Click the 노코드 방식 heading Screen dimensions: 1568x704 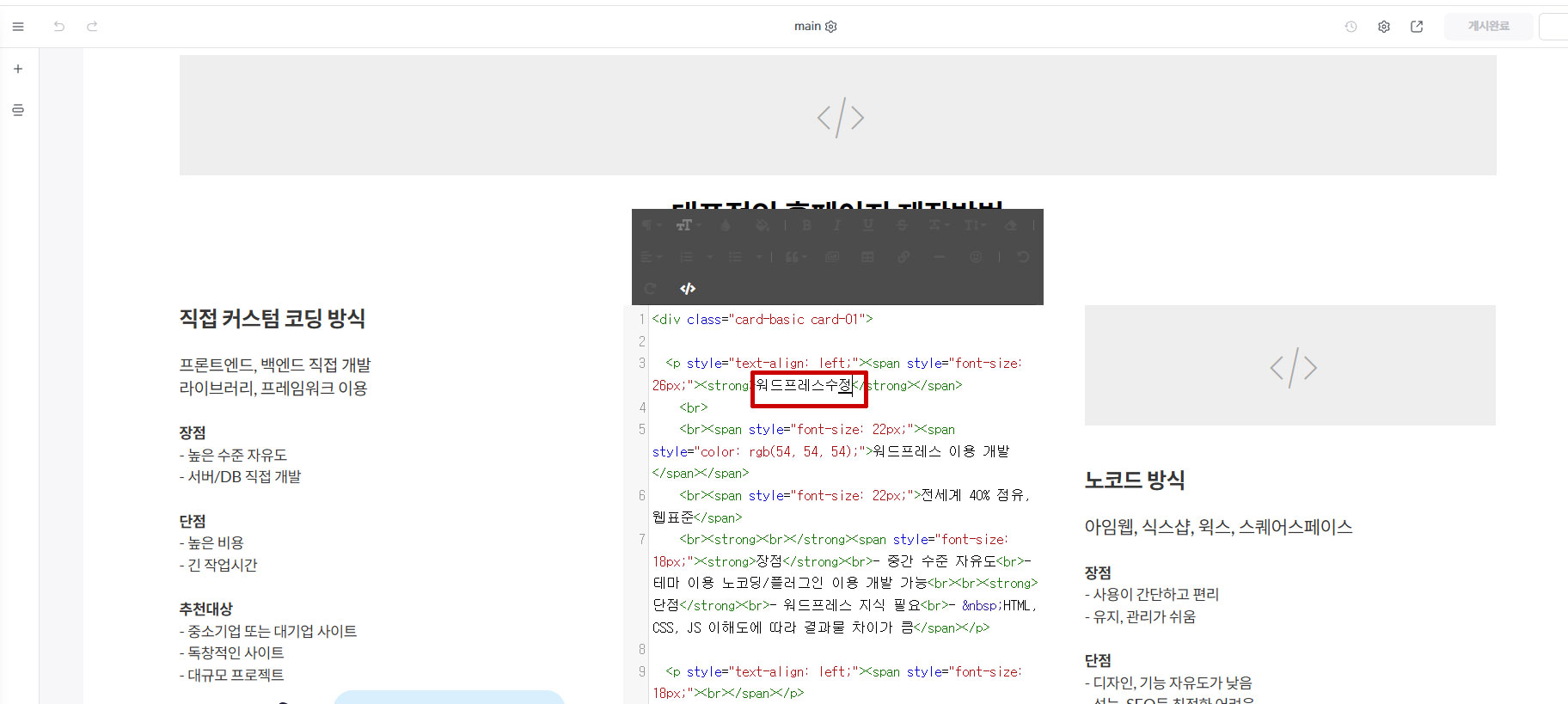[x=1135, y=480]
